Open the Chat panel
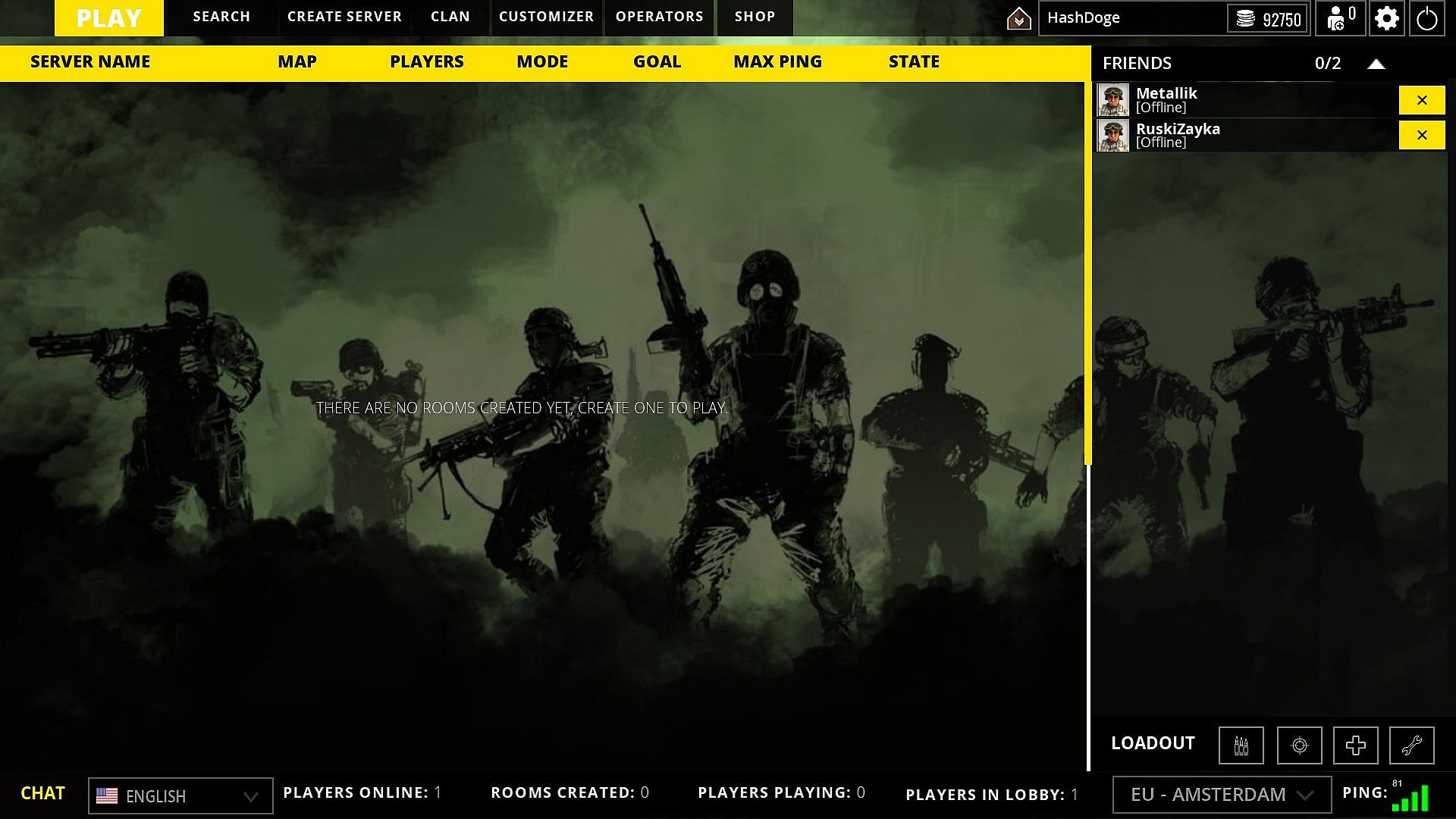 tap(42, 793)
